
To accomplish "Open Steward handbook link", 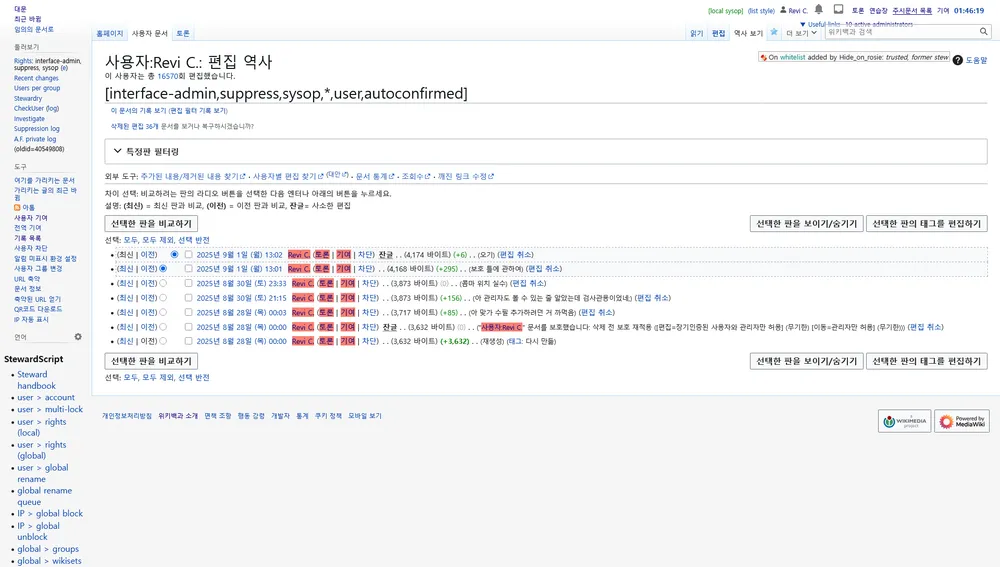I will point(36,380).
